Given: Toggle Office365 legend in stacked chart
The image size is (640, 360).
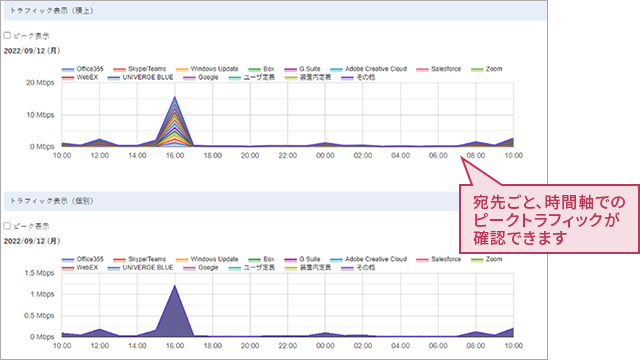Looking at the screenshot, I should coord(83,69).
